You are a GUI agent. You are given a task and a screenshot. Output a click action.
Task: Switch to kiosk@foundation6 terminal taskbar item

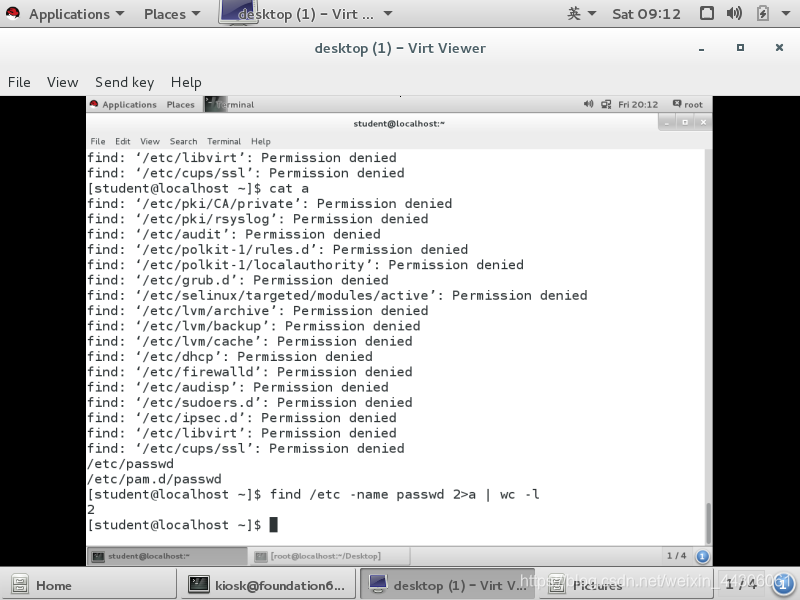coord(267,585)
